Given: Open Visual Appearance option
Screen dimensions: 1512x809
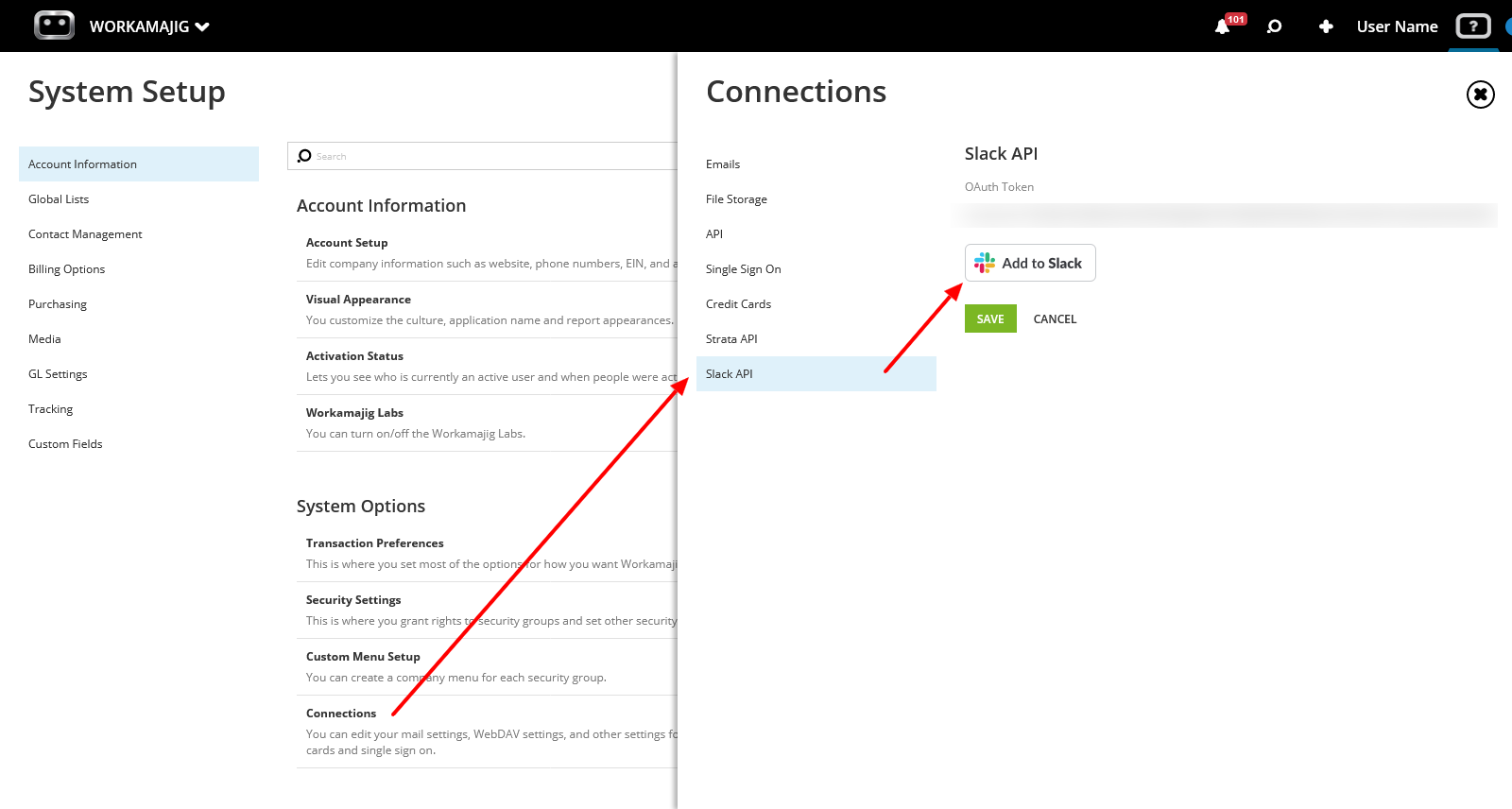Looking at the screenshot, I should click(x=487, y=310).
